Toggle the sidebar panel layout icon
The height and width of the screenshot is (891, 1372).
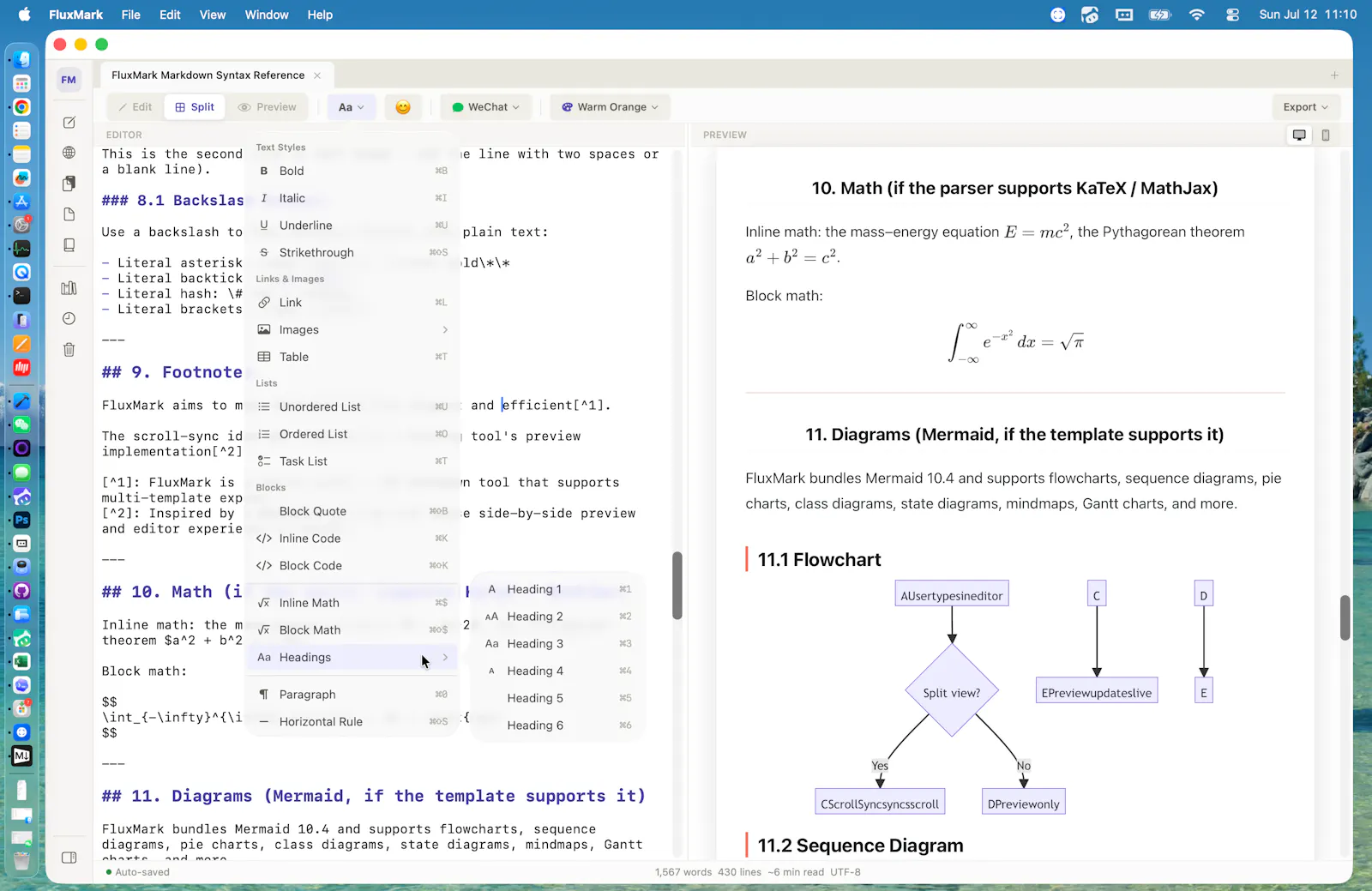pos(69,858)
